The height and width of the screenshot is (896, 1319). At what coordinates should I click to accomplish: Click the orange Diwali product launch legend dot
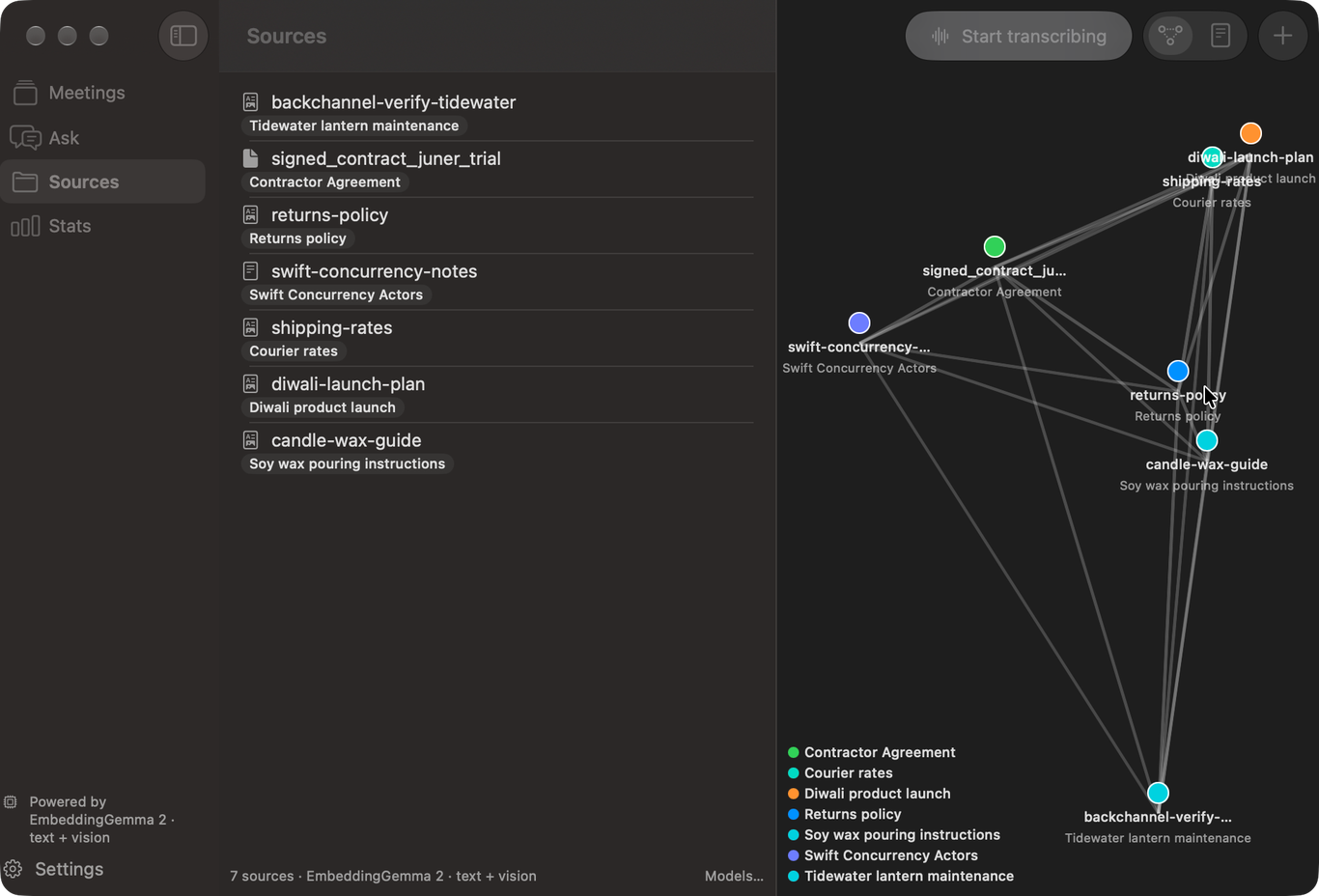(x=794, y=794)
